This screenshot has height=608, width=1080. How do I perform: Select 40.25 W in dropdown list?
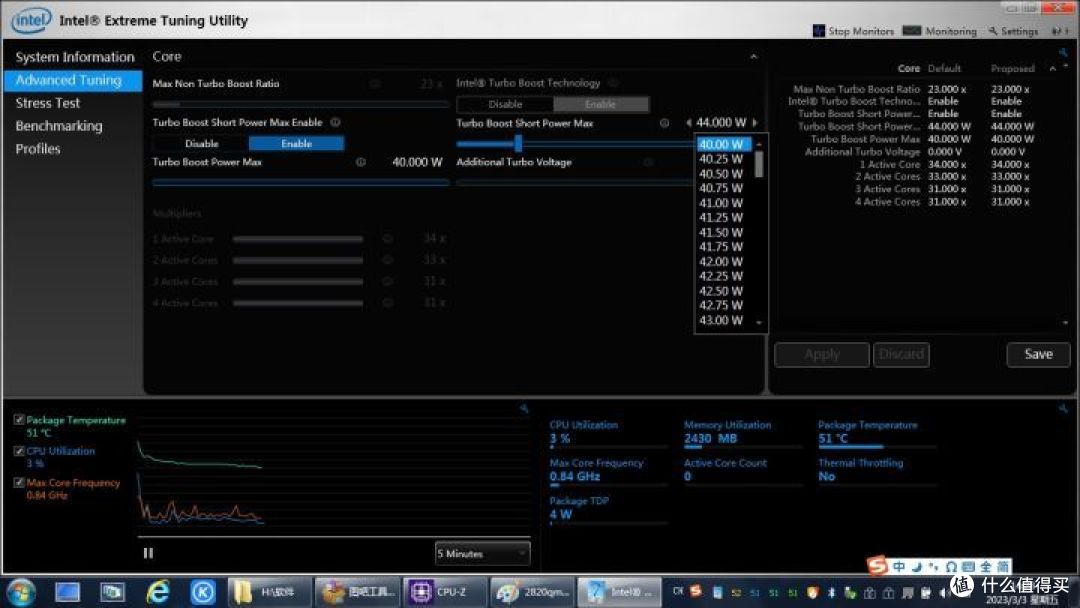721,159
